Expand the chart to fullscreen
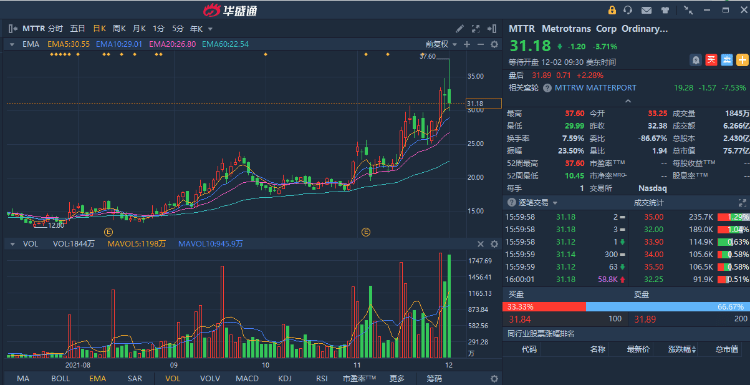 [x=475, y=29]
